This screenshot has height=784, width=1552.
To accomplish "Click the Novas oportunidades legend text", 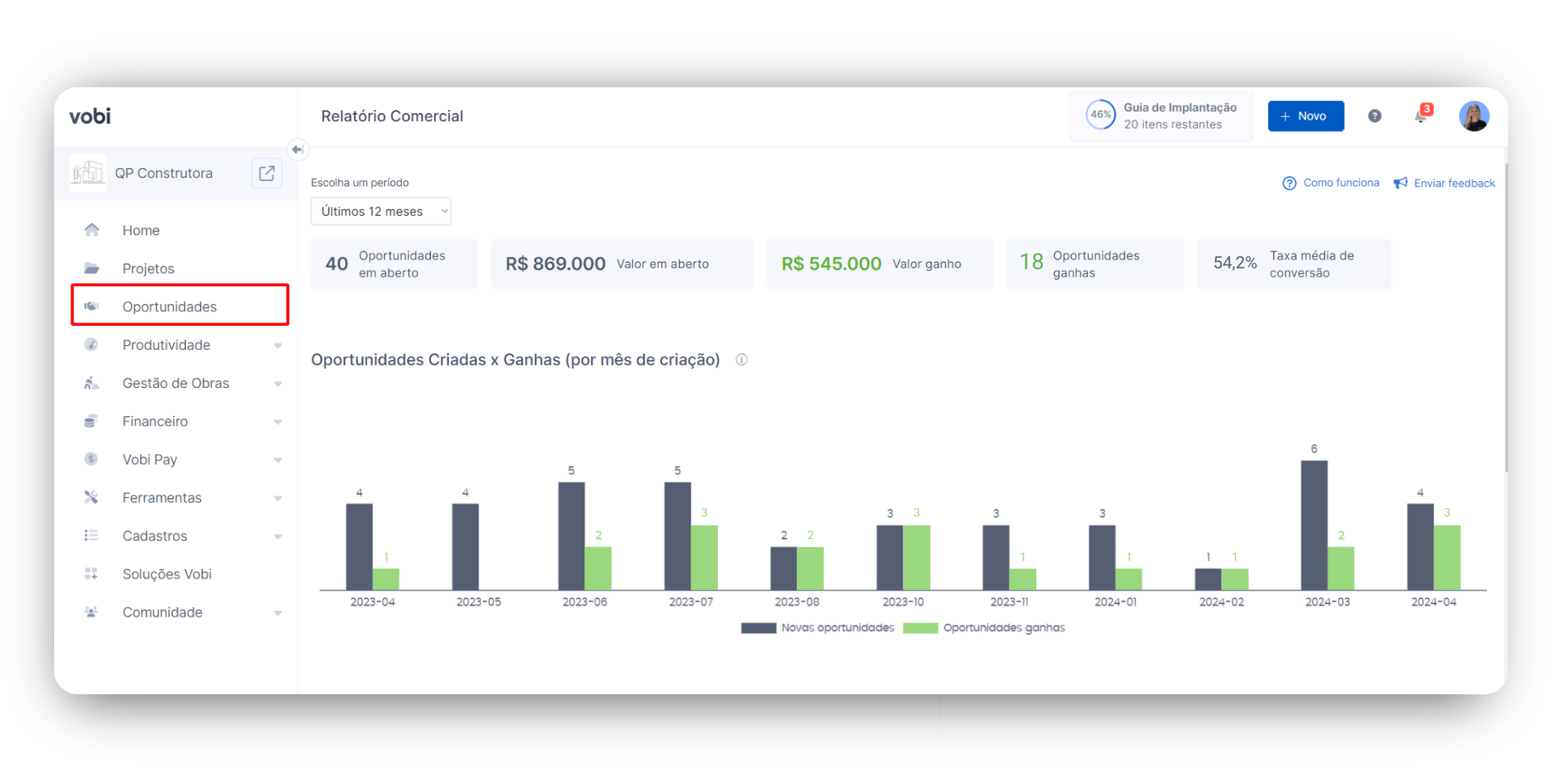I will pyautogui.click(x=837, y=628).
